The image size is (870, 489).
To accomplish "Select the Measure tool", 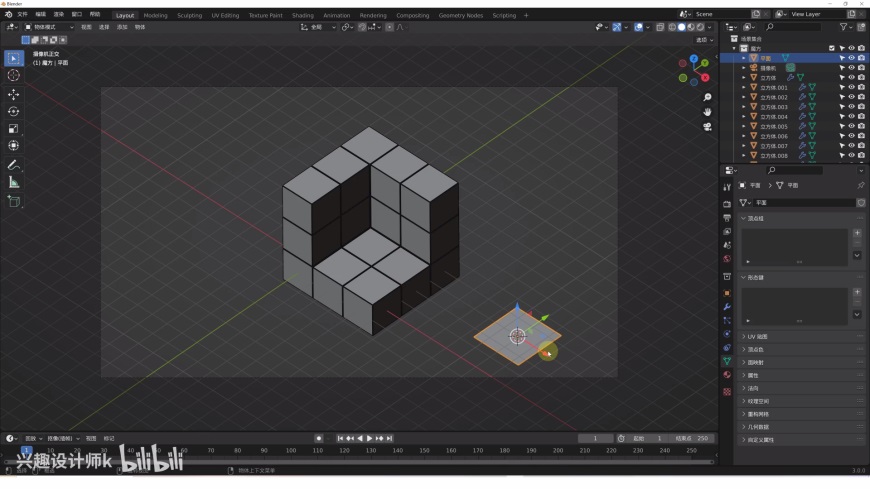I will coord(14,182).
